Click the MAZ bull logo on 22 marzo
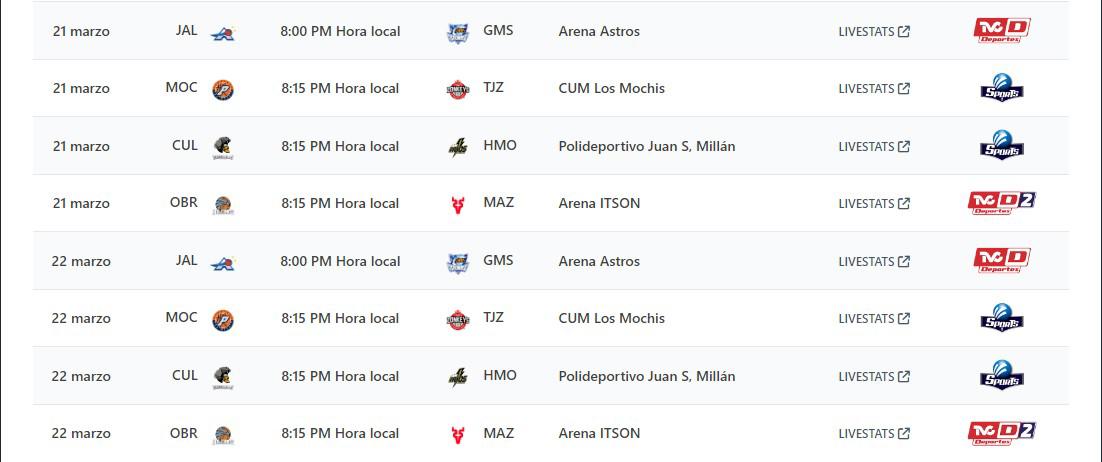Image resolution: width=1102 pixels, height=462 pixels. [458, 434]
